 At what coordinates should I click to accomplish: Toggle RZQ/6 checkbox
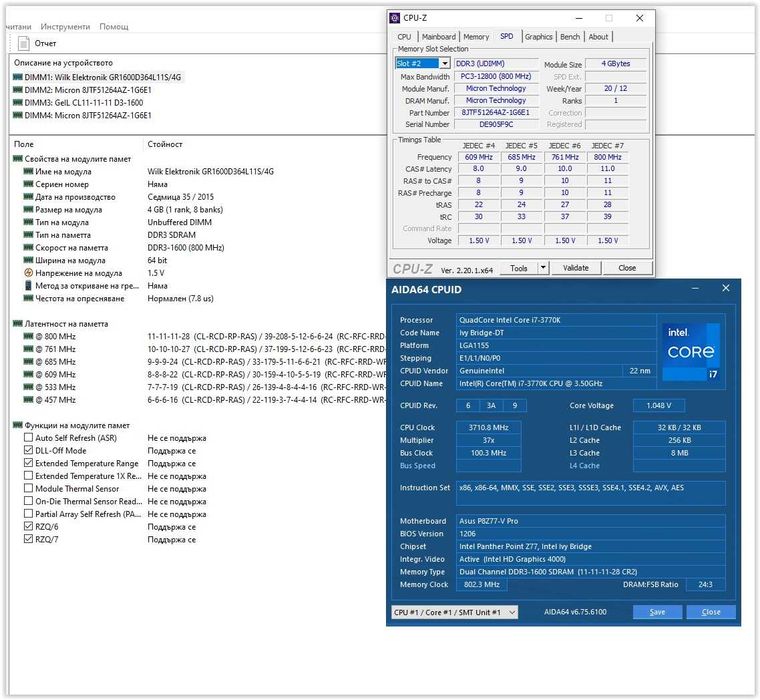coord(28,526)
